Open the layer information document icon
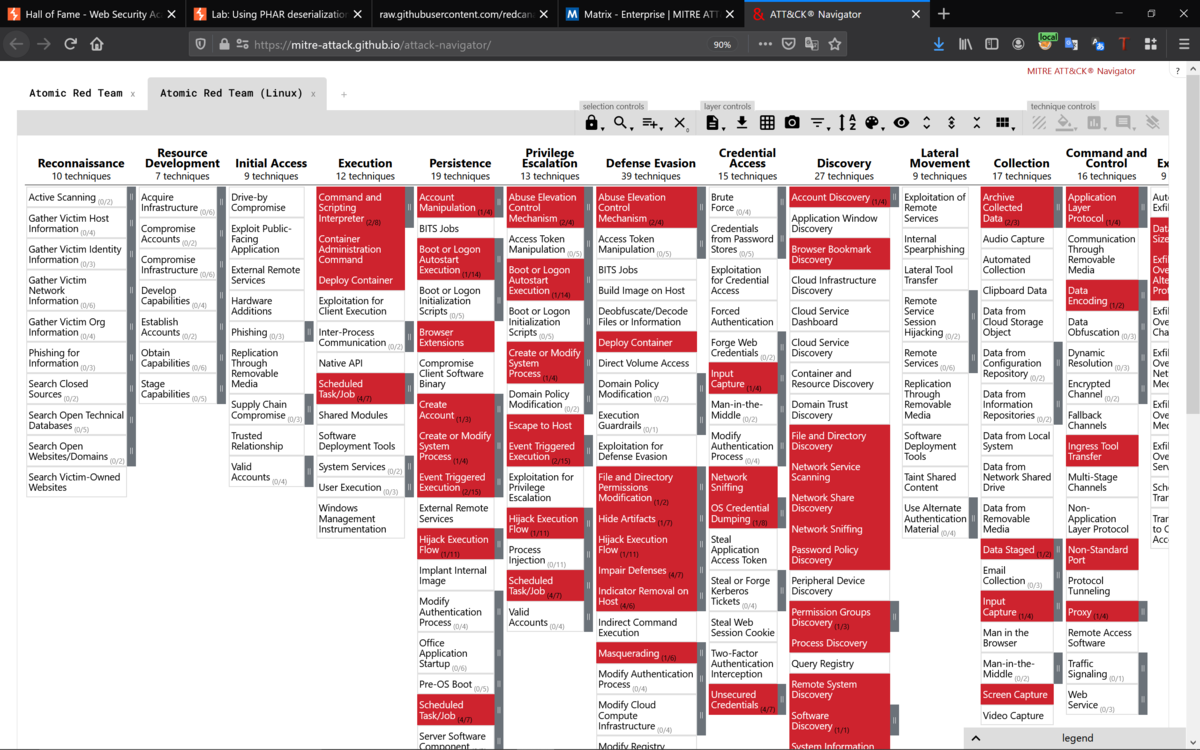This screenshot has width=1200, height=750. [713, 123]
